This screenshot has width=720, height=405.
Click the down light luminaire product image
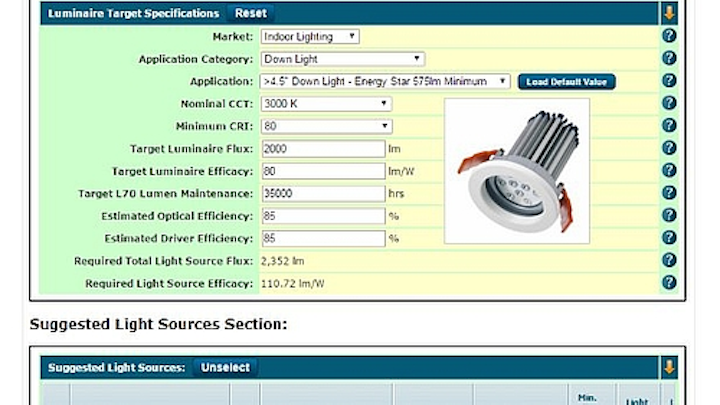click(x=517, y=171)
